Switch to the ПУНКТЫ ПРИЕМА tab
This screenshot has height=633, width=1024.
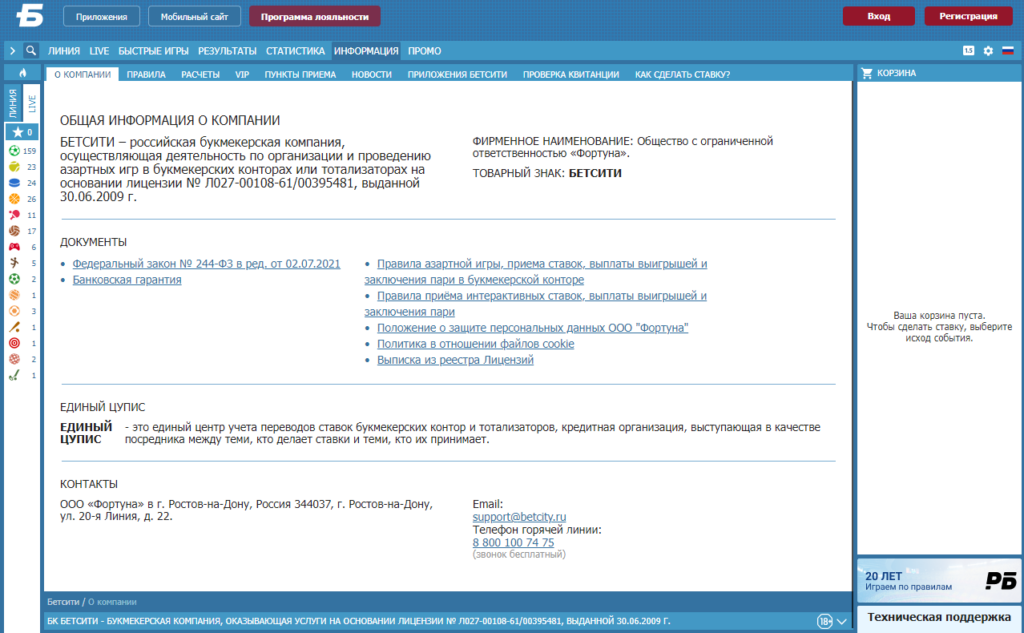(300, 74)
